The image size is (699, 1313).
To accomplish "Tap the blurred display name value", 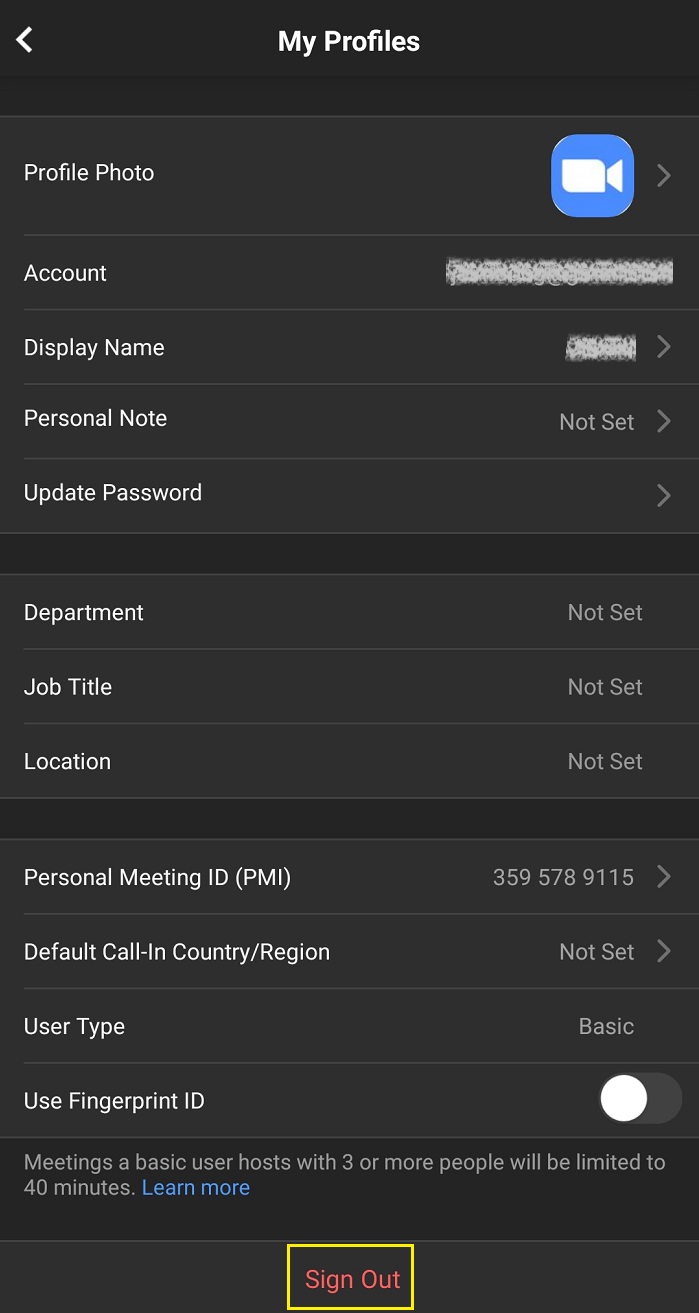I will pyautogui.click(x=601, y=348).
